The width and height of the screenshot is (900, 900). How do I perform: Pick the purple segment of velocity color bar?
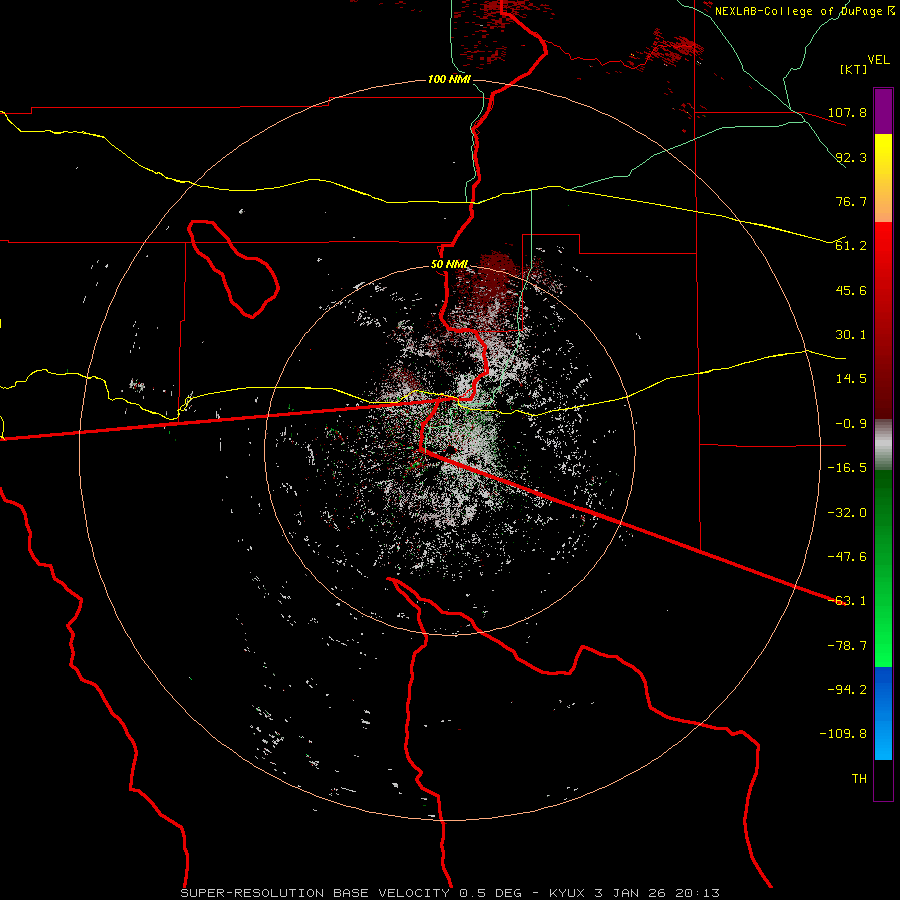[883, 111]
